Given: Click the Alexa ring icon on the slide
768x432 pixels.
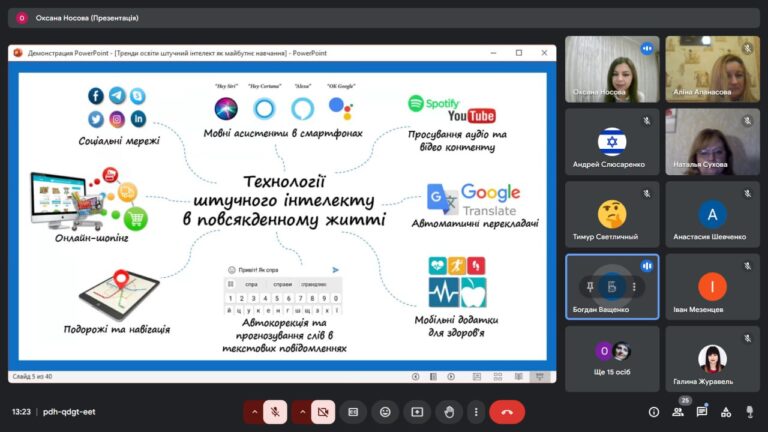Looking at the screenshot, I should [302, 109].
